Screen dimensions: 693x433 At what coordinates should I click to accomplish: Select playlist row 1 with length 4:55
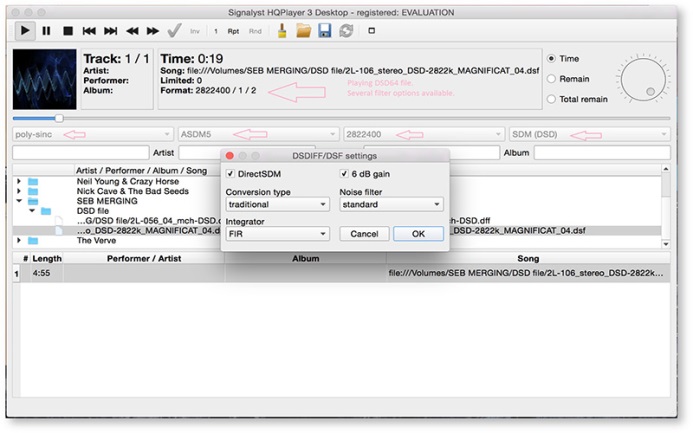coord(341,273)
